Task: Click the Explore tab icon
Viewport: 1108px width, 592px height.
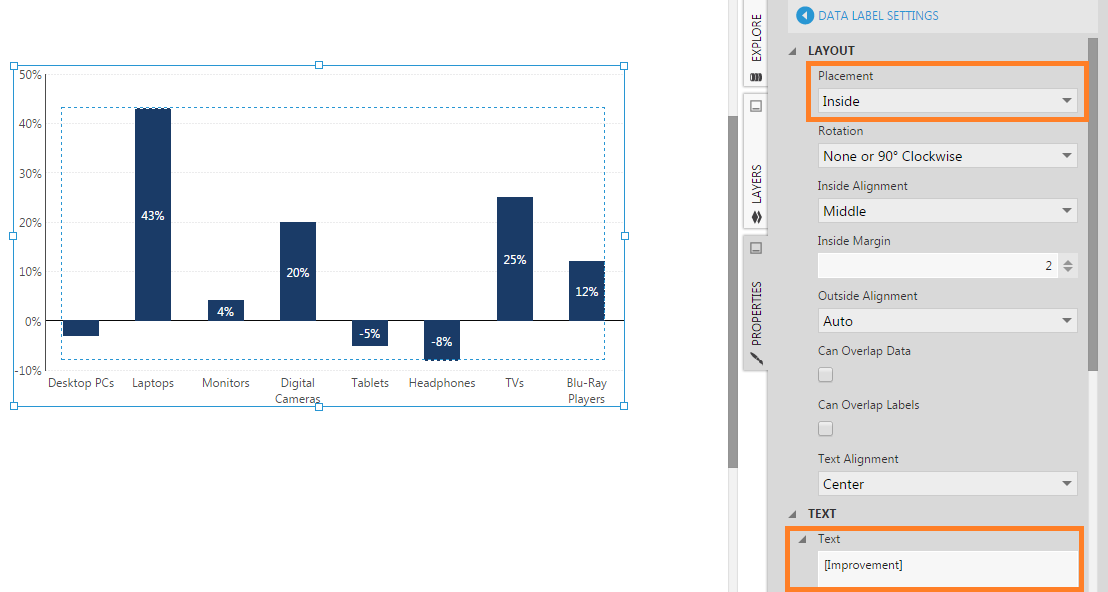Action: [756, 77]
